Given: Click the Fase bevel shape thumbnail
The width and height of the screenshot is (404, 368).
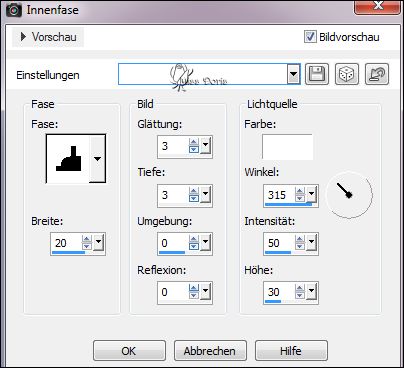Looking at the screenshot, I should tap(69, 159).
